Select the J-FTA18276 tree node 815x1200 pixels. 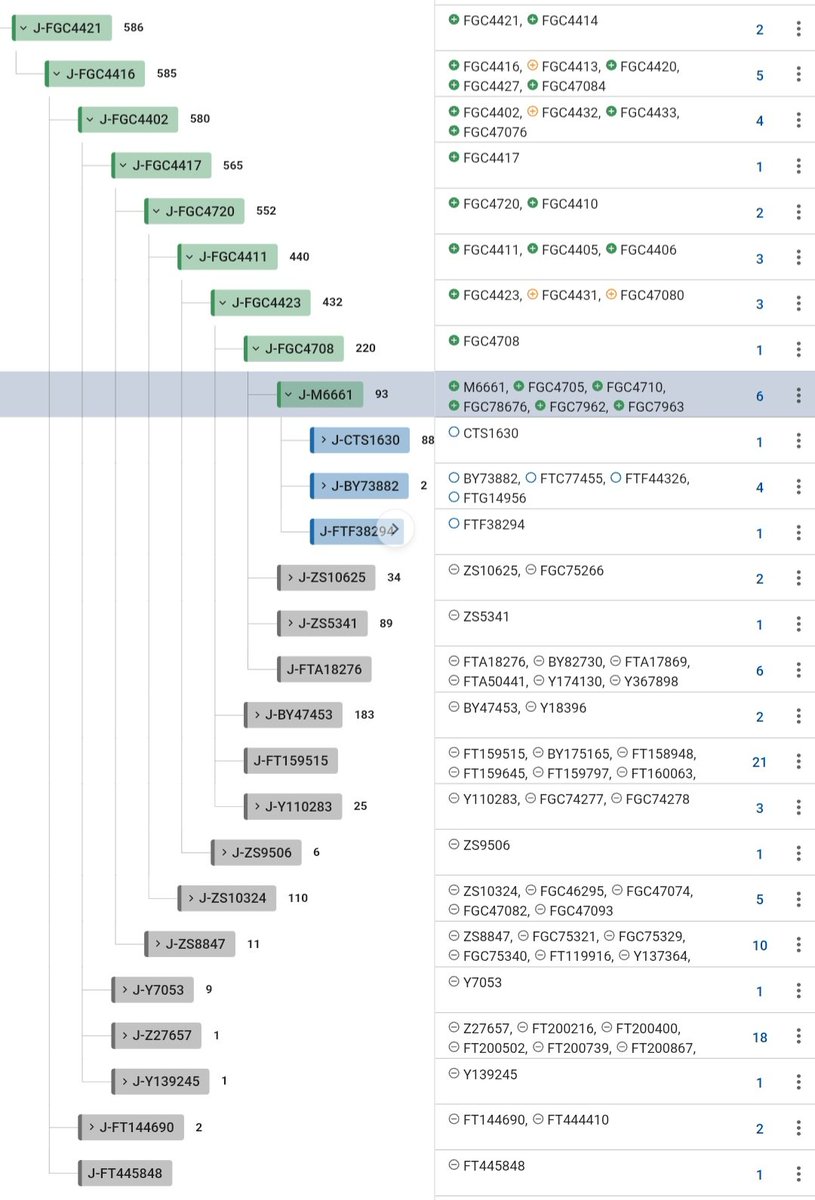tap(323, 669)
